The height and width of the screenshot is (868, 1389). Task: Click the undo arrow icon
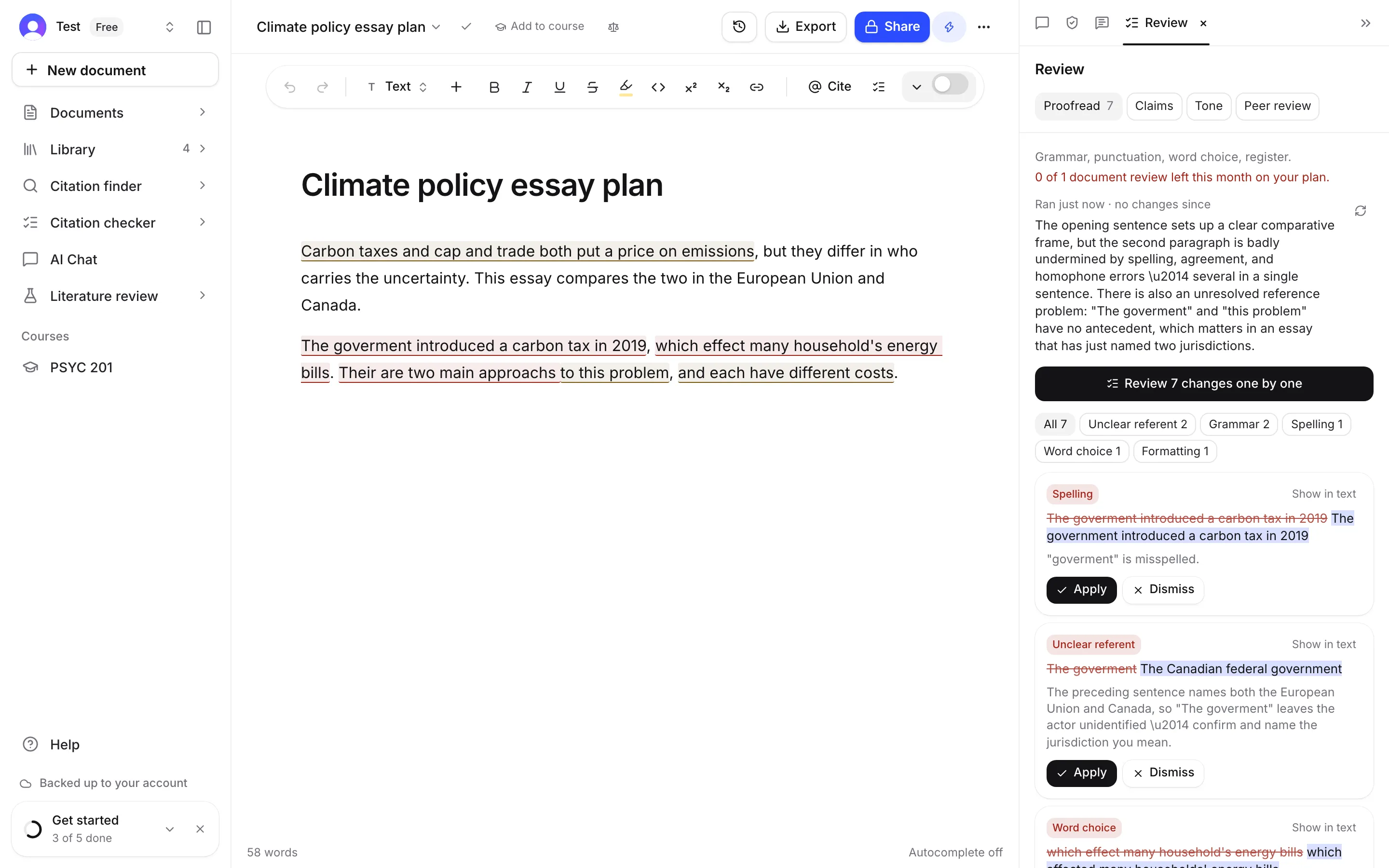[290, 87]
